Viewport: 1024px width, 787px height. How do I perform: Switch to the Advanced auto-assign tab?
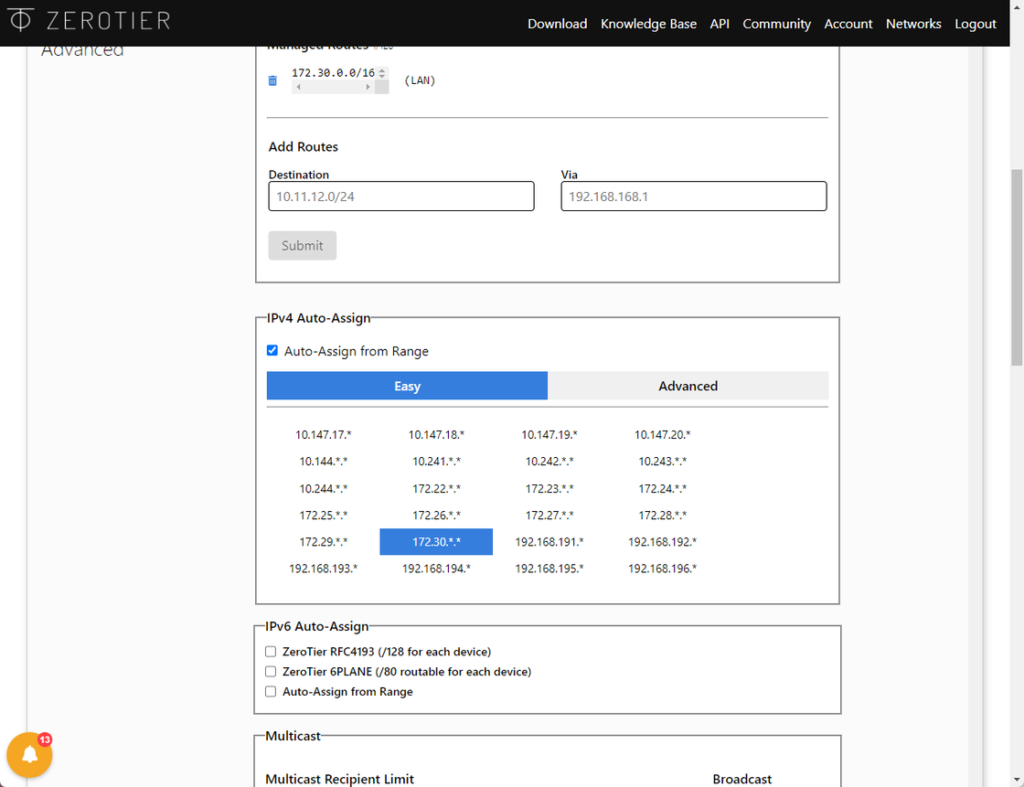(688, 386)
